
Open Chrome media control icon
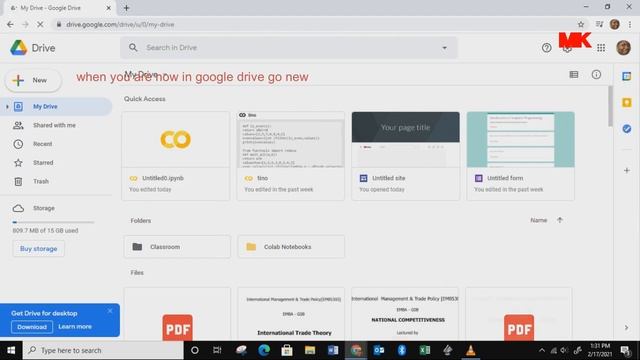point(599,24)
